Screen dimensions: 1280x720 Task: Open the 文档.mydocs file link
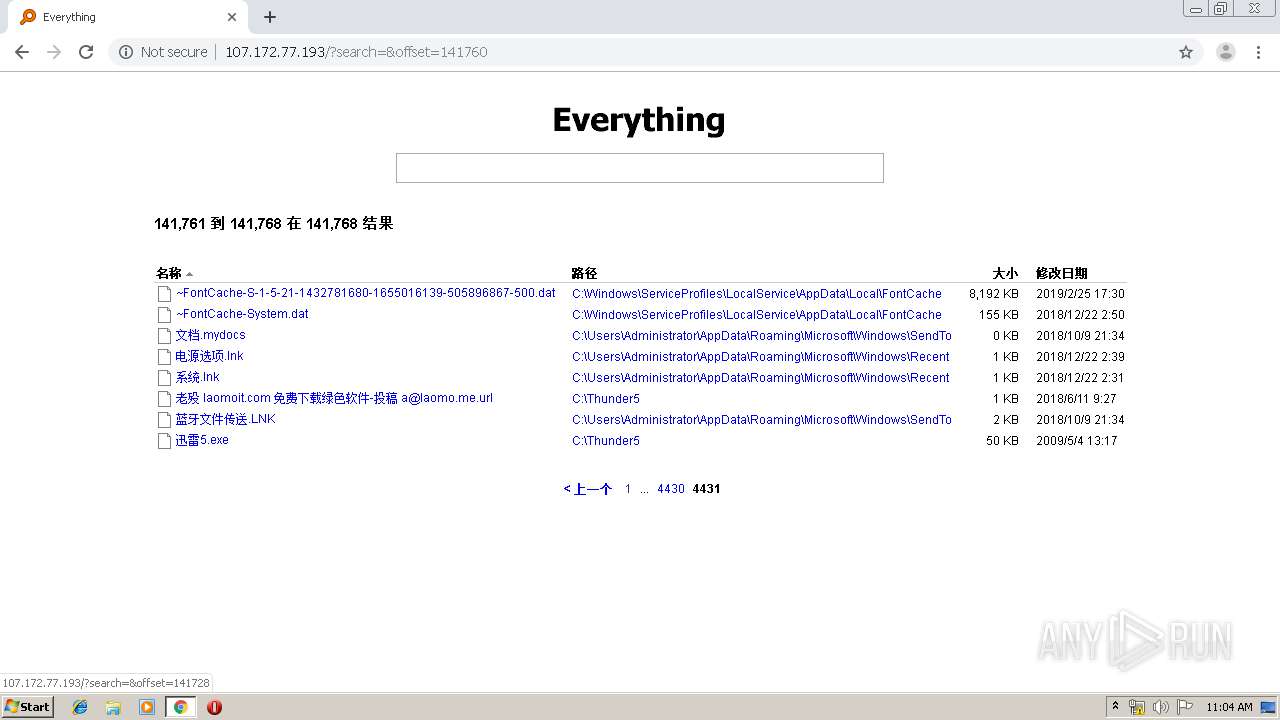click(x=211, y=335)
